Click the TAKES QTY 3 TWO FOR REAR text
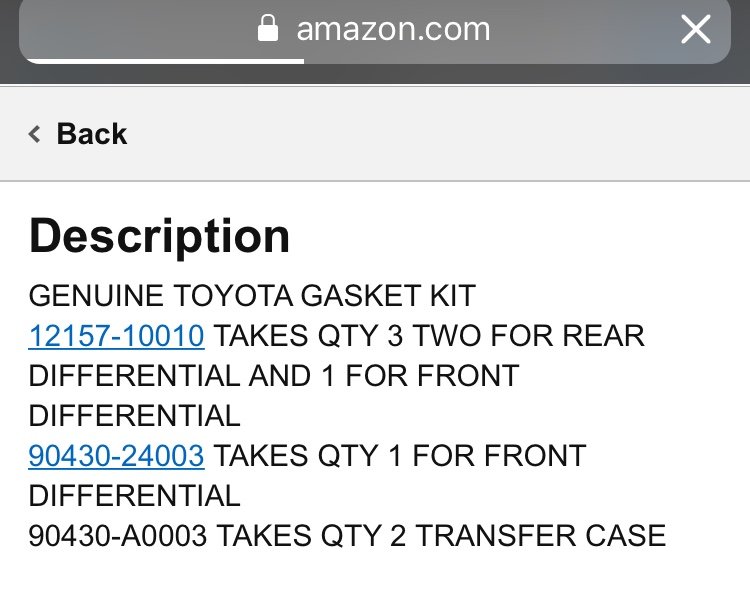Image resolution: width=750 pixels, height=602 pixels. (429, 336)
